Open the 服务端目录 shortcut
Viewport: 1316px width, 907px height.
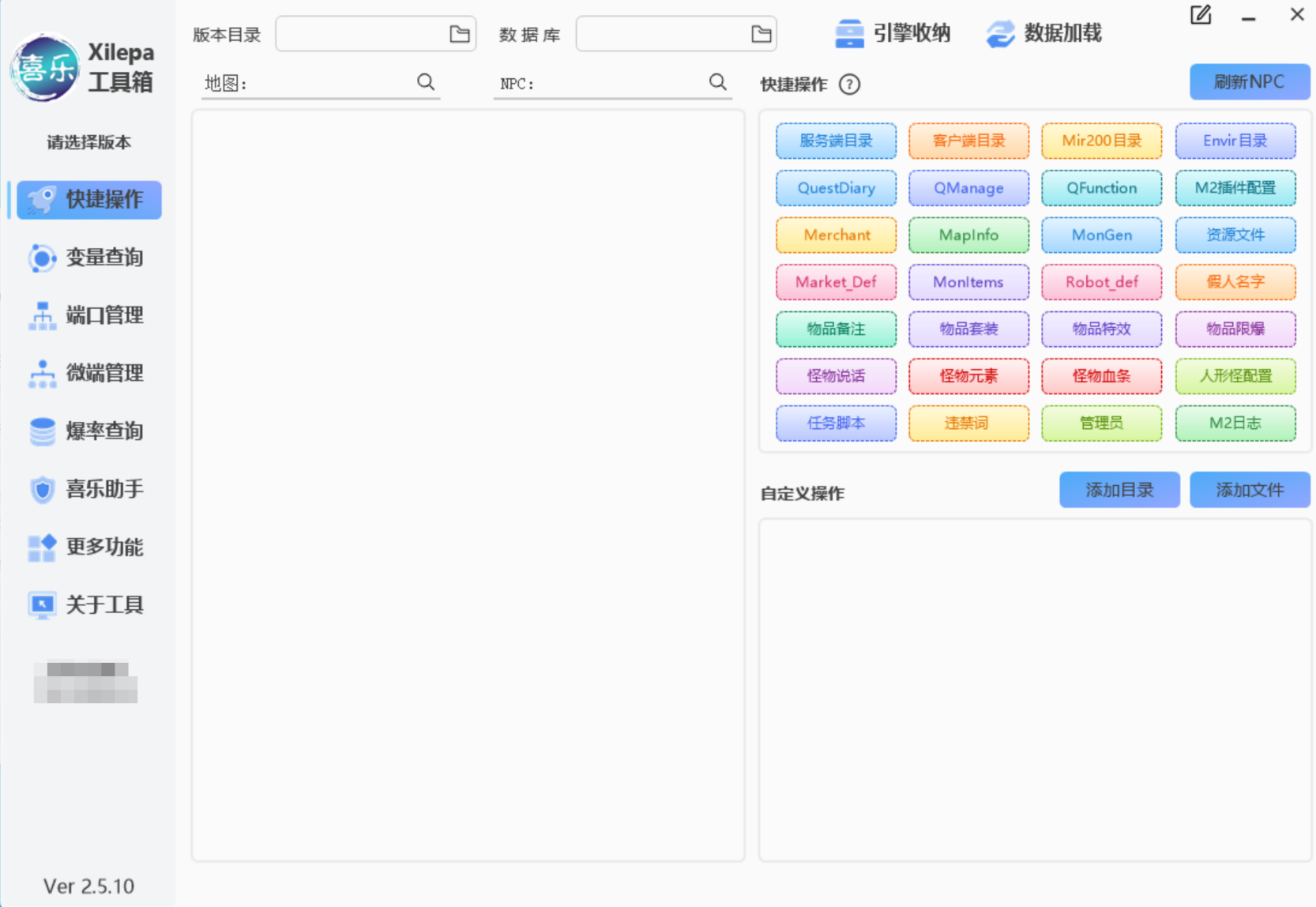click(x=836, y=141)
